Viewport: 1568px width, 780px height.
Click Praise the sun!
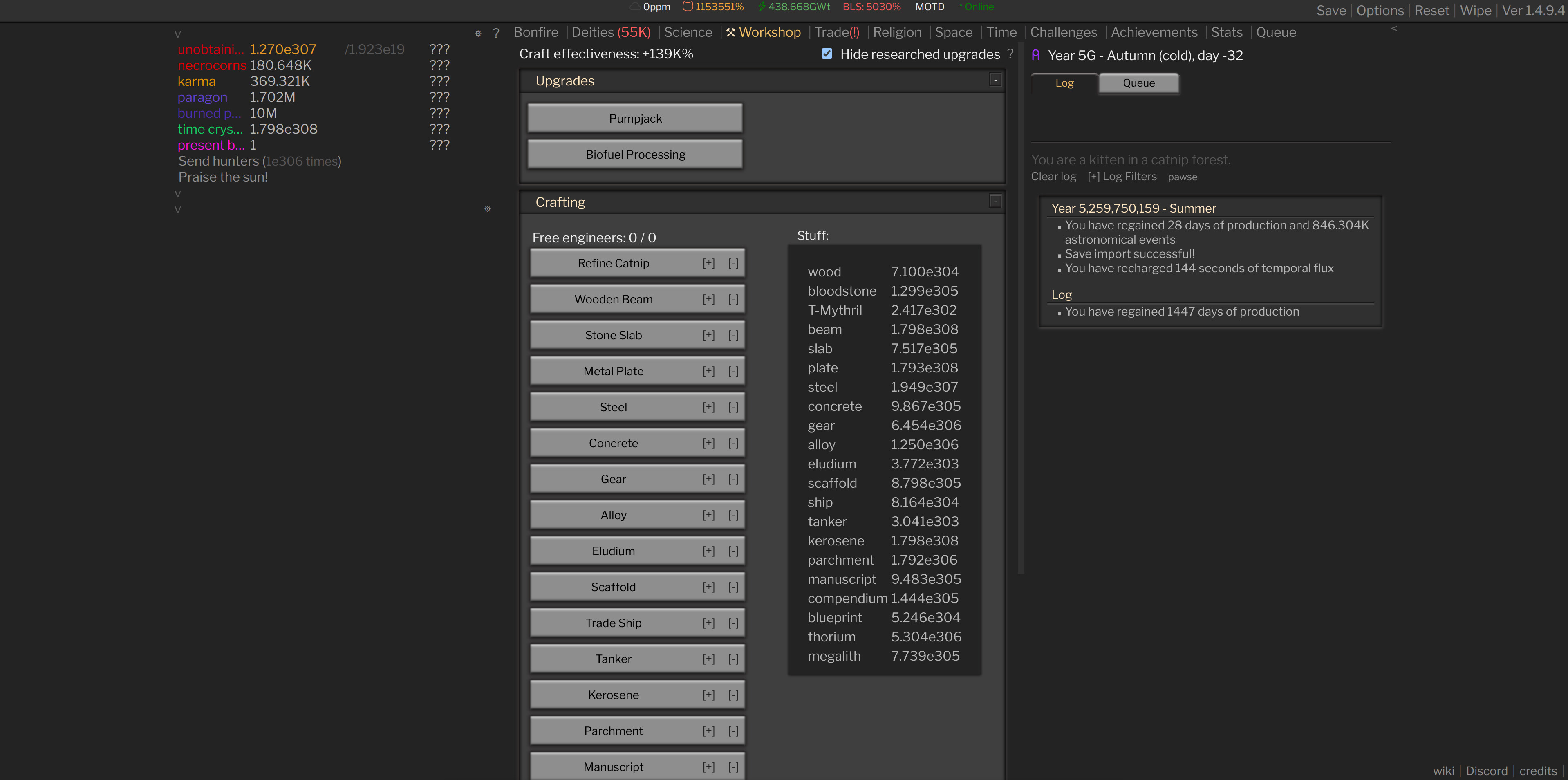pos(223,177)
